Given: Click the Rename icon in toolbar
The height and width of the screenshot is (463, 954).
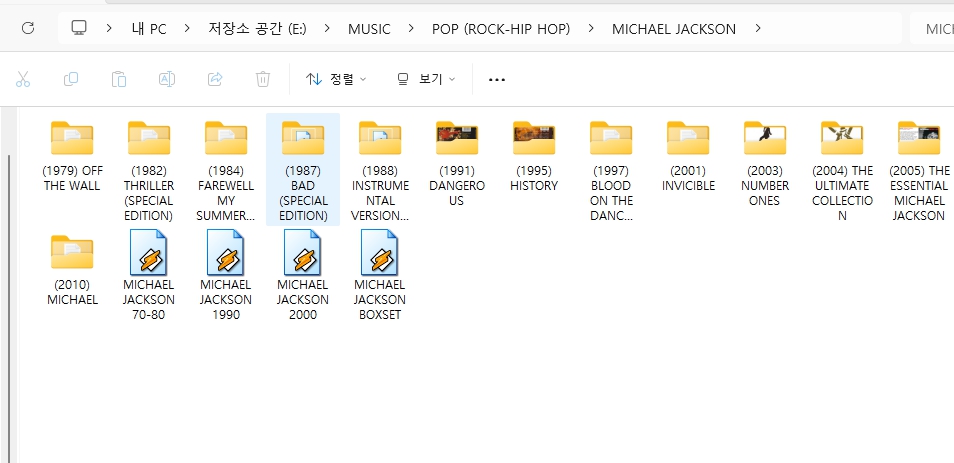Looking at the screenshot, I should point(167,79).
